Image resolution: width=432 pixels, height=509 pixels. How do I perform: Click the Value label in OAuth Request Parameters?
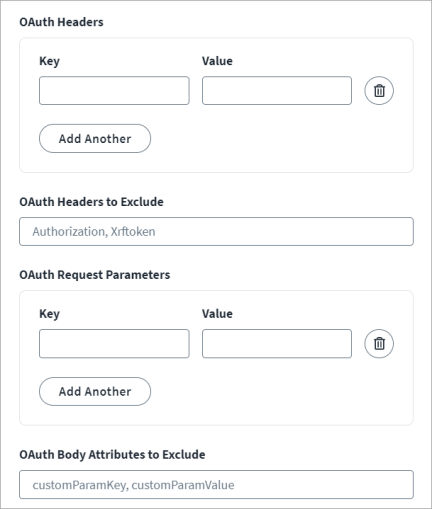pos(217,314)
